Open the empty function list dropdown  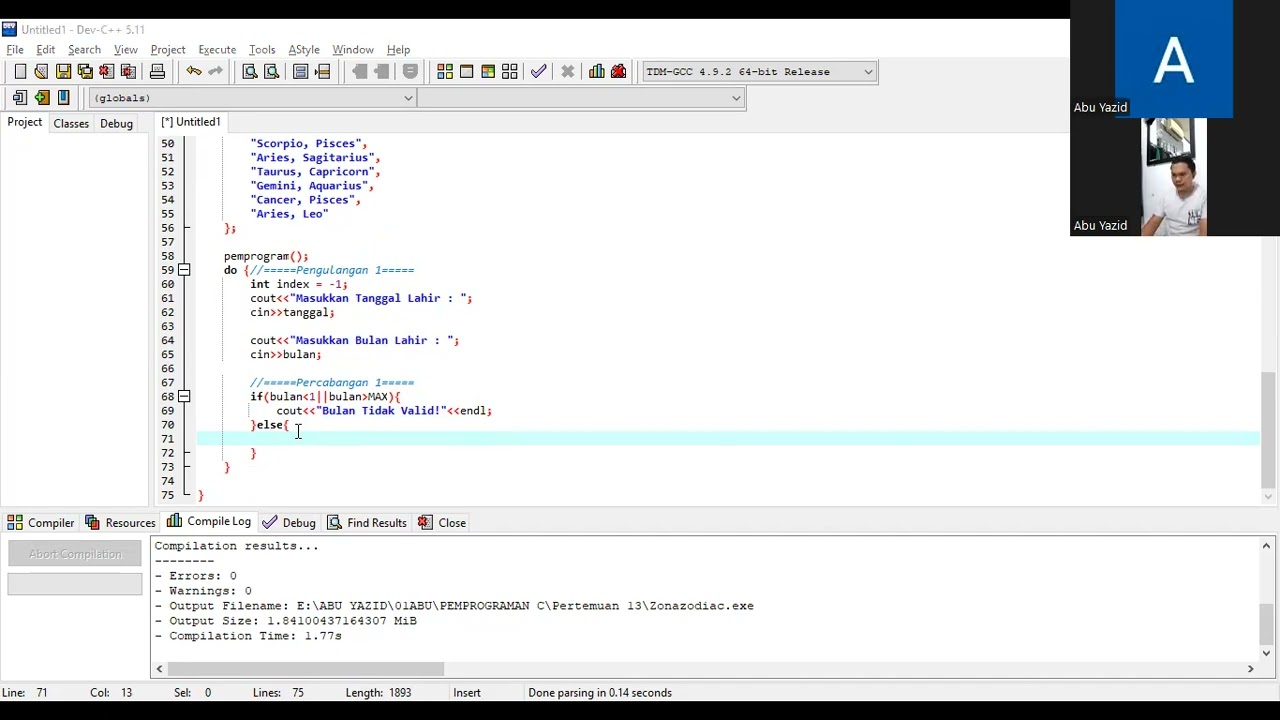click(581, 97)
